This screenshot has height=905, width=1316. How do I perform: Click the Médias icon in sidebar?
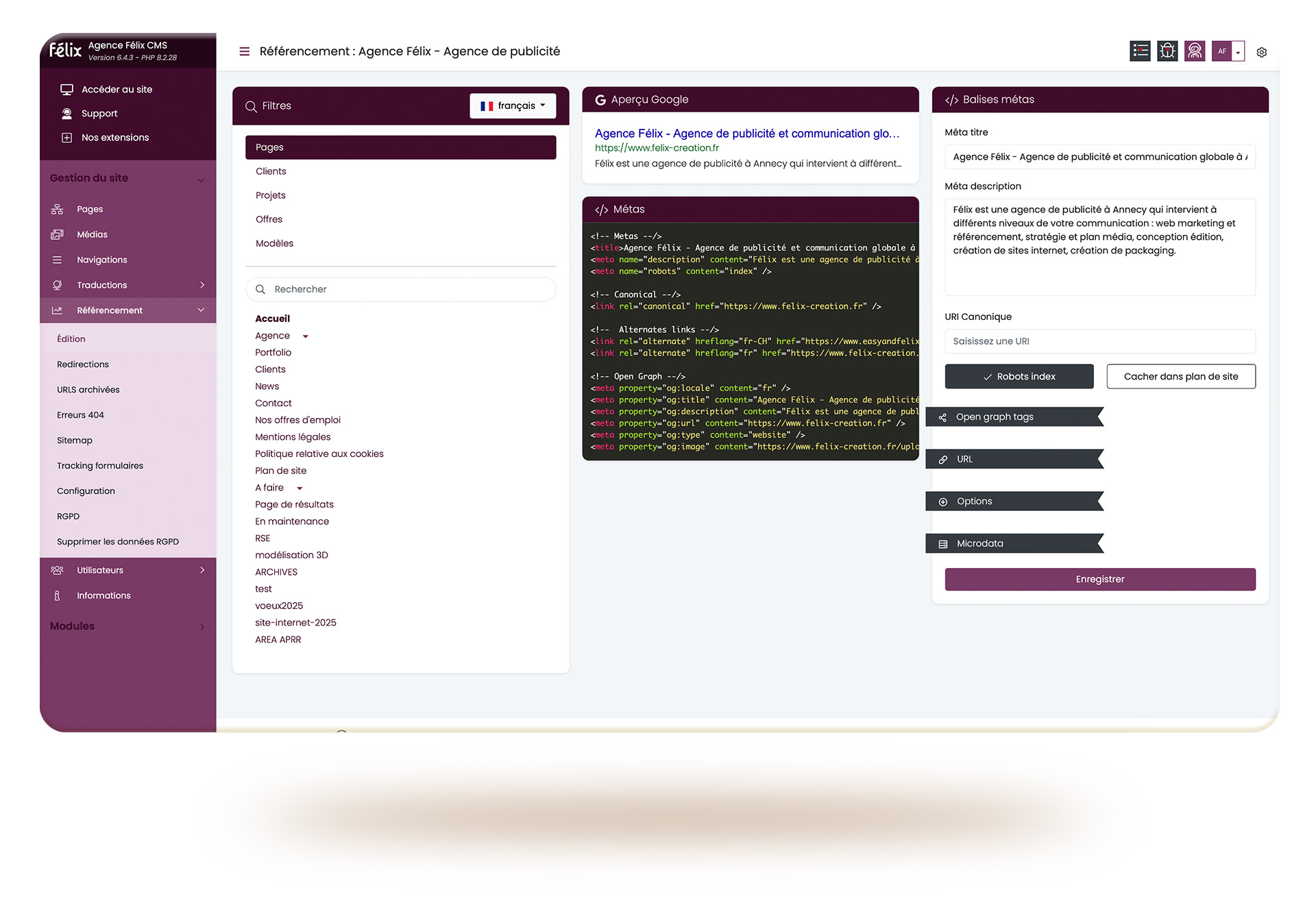[x=57, y=235]
